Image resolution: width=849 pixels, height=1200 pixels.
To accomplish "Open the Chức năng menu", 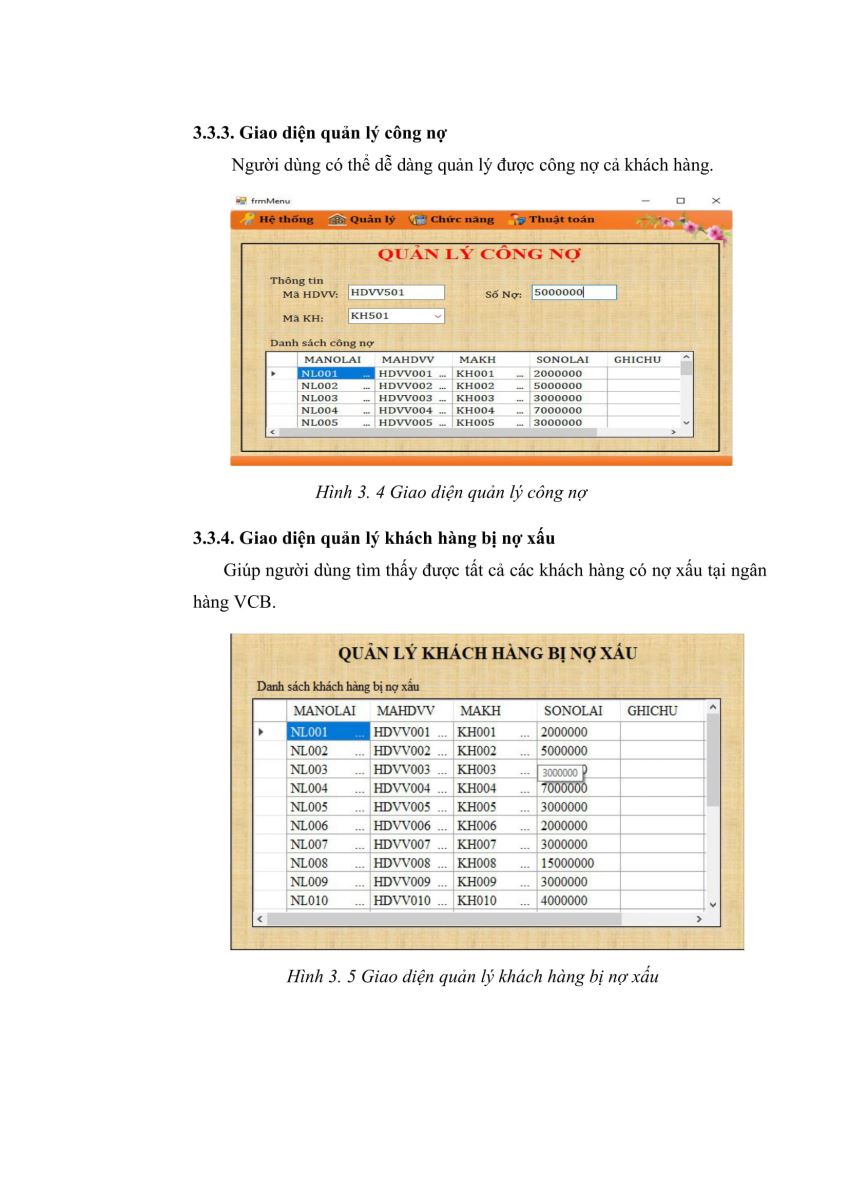I will coord(452,220).
